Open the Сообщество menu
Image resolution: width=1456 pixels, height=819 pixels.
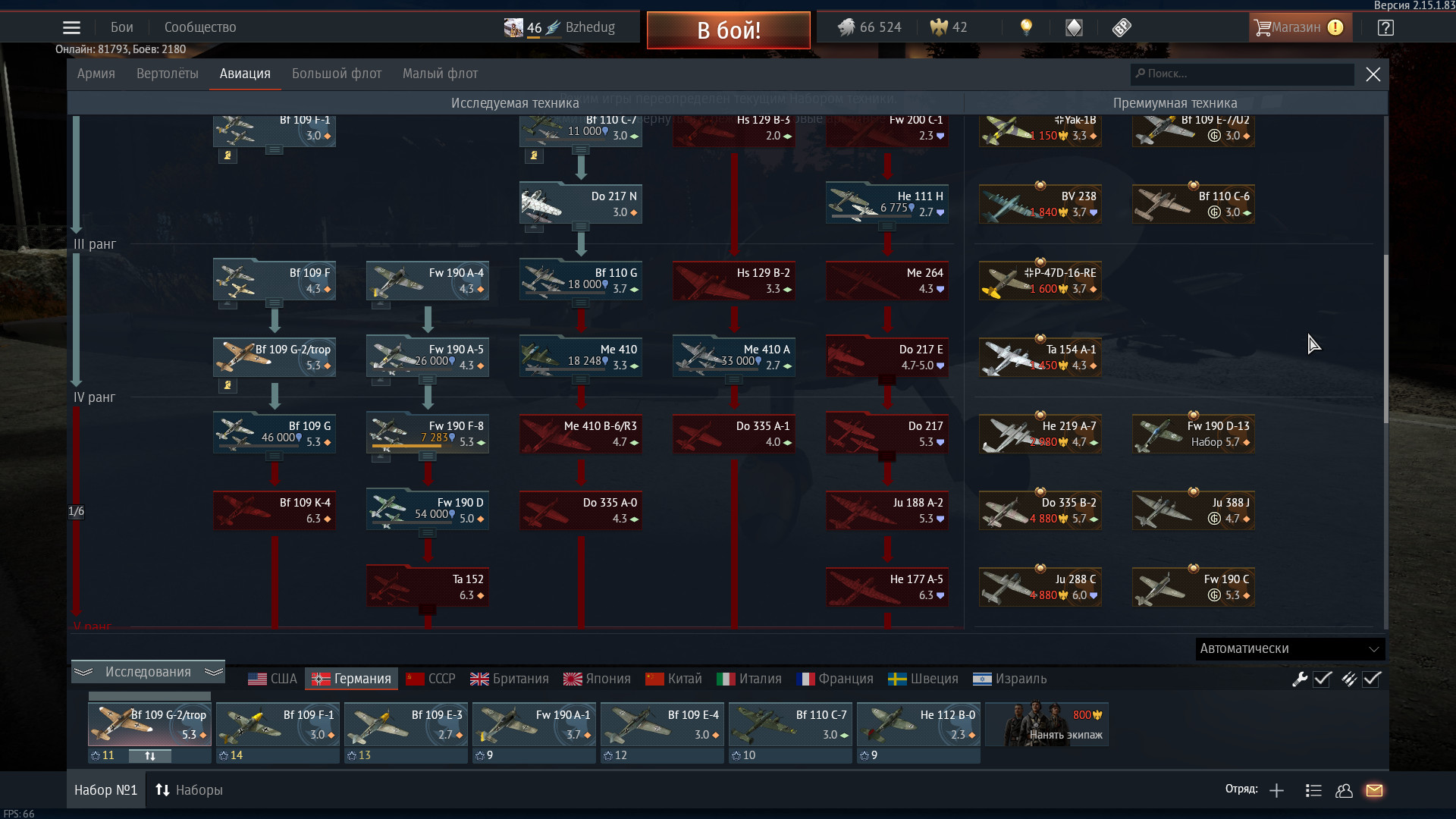tap(200, 27)
